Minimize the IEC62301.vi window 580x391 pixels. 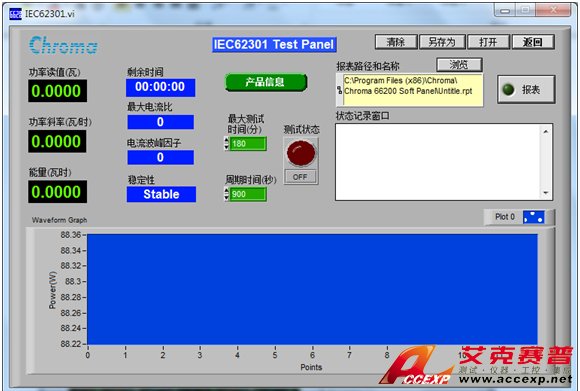click(505, 10)
